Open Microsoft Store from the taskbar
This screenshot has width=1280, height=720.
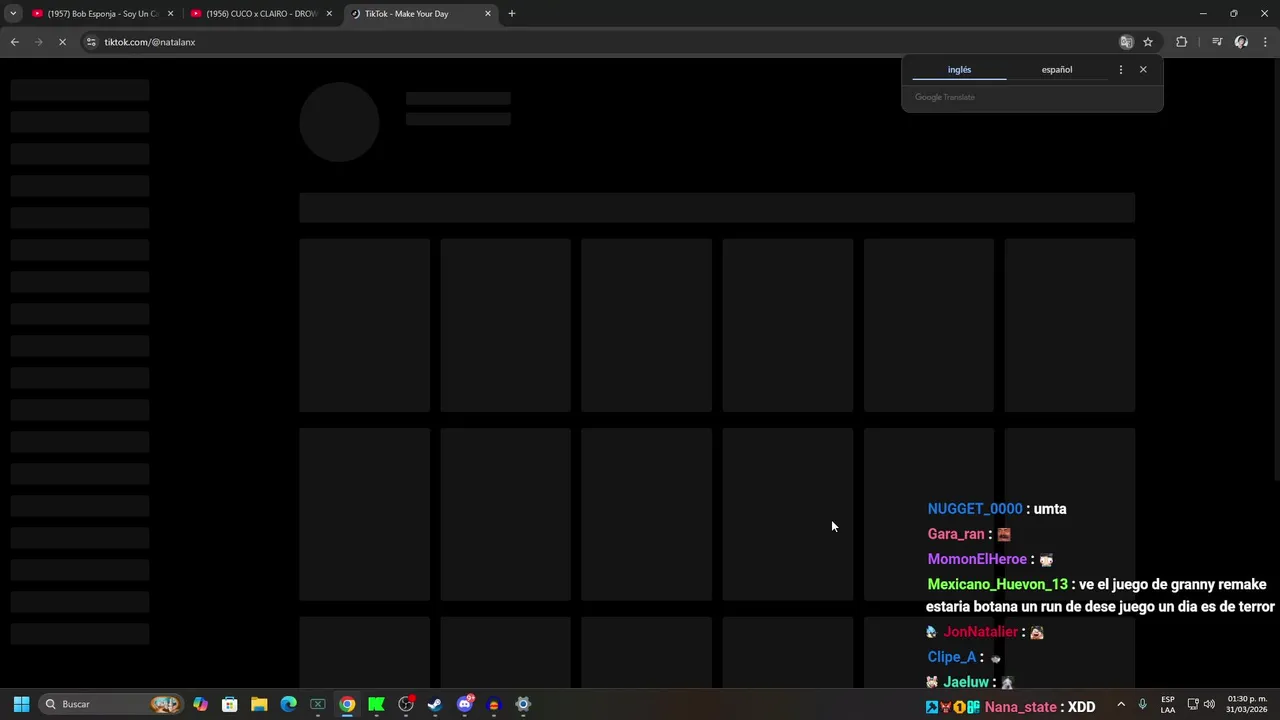click(x=230, y=704)
